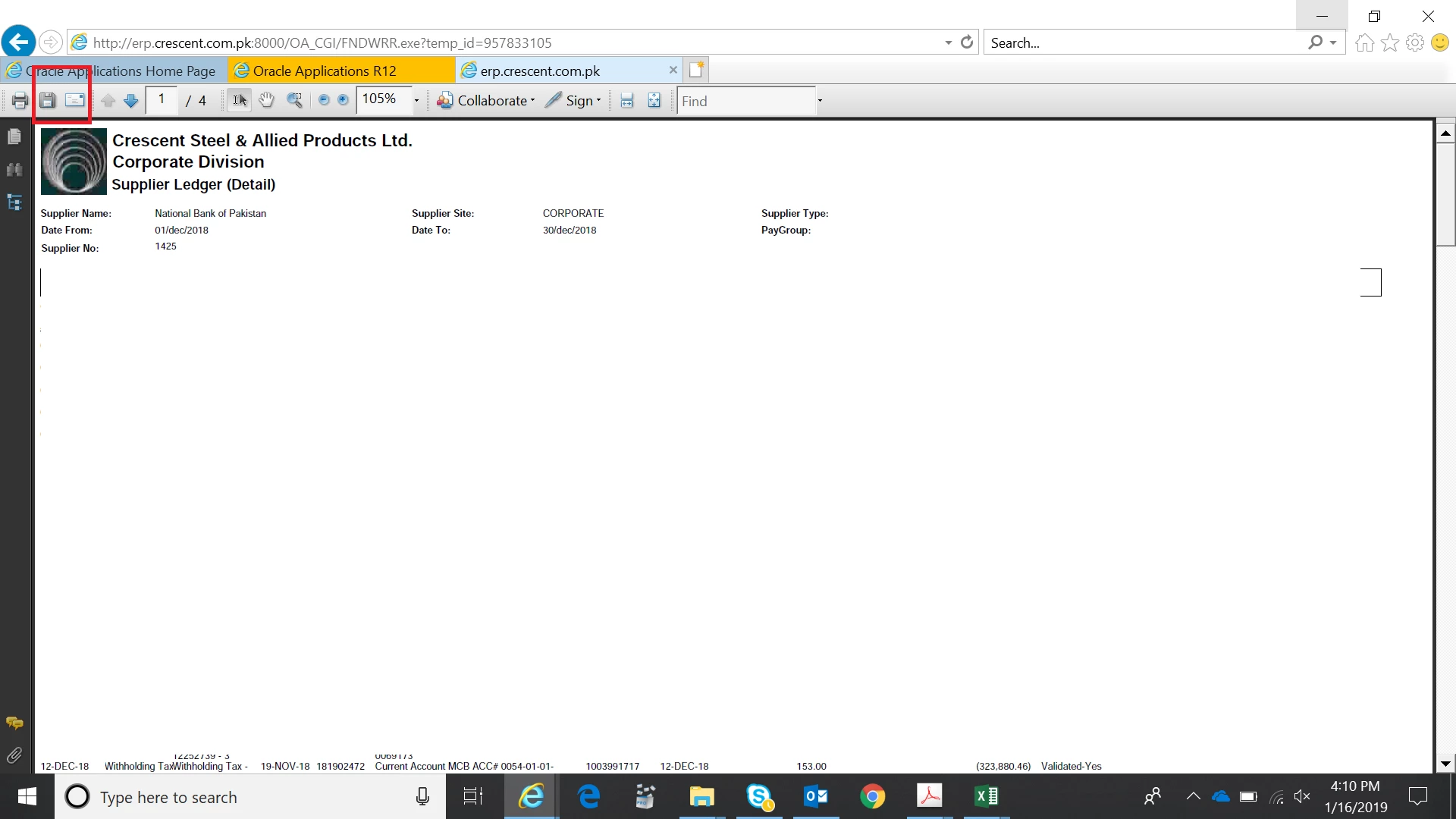Toggle Fit one full page view

[654, 100]
